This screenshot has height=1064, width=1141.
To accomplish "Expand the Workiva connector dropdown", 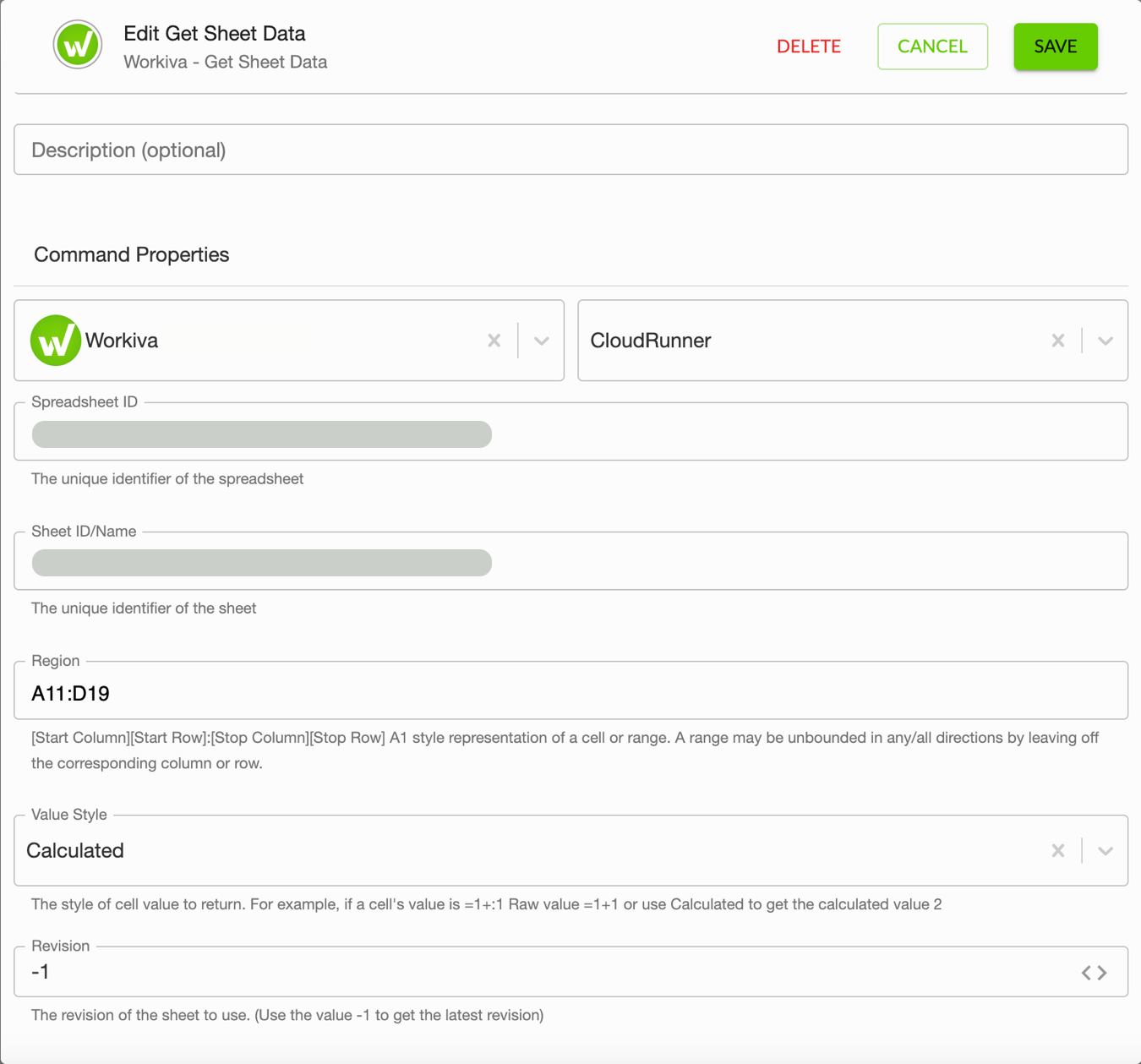I will pos(542,341).
